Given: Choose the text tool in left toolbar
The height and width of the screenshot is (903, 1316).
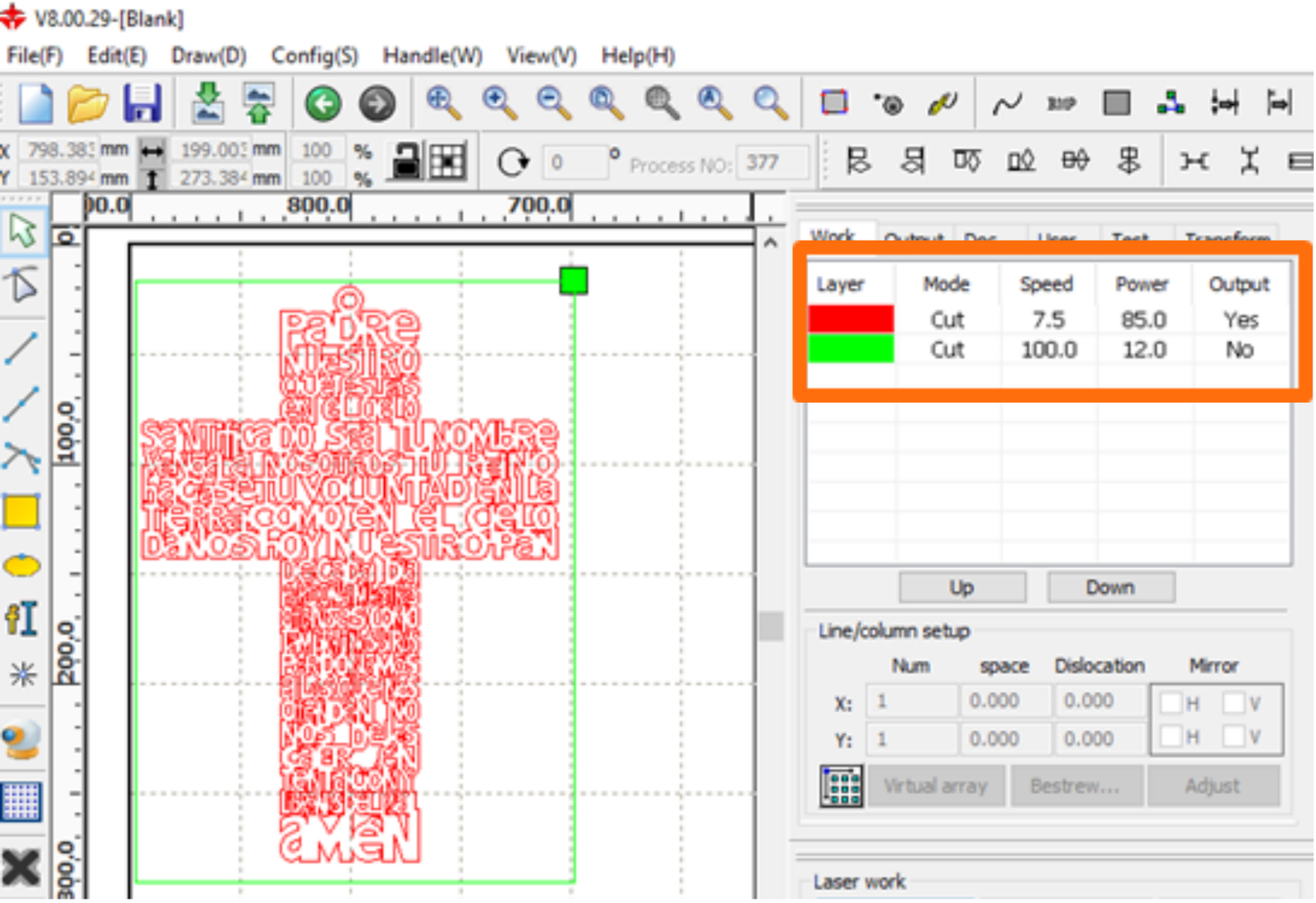Looking at the screenshot, I should (21, 619).
